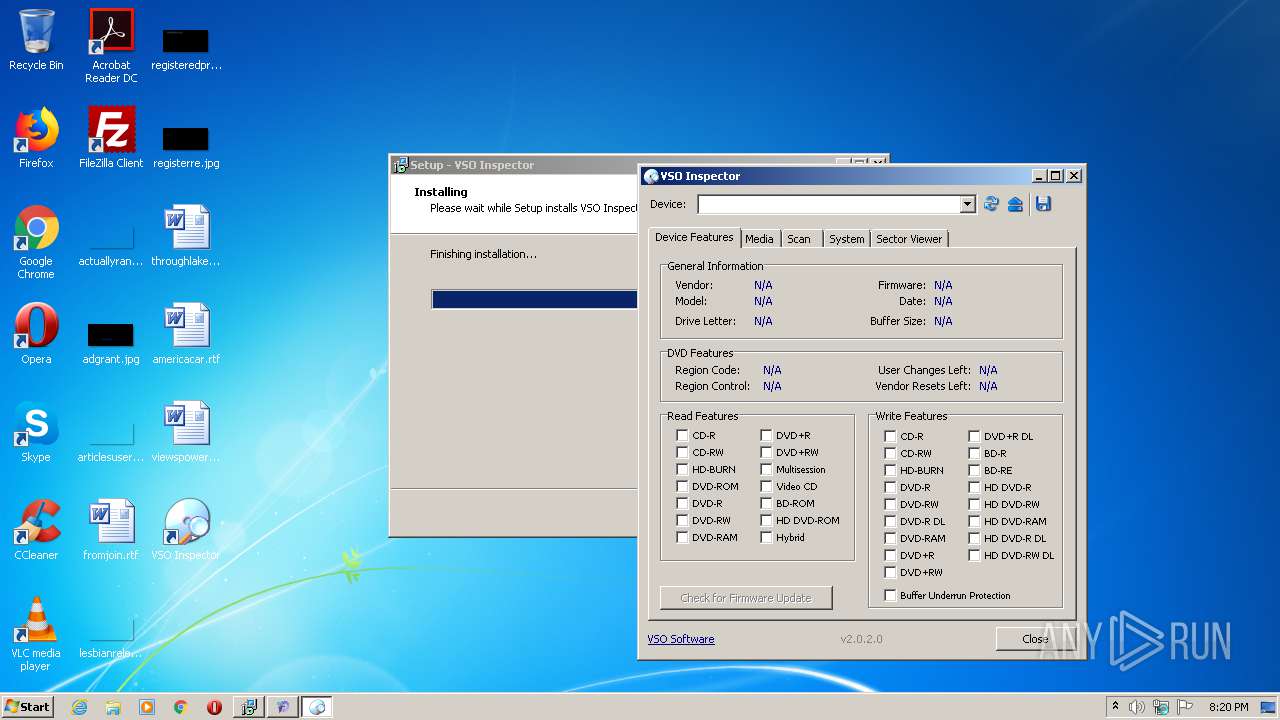Open the Skype desktop shortcut
The width and height of the screenshot is (1280, 720).
click(x=36, y=432)
